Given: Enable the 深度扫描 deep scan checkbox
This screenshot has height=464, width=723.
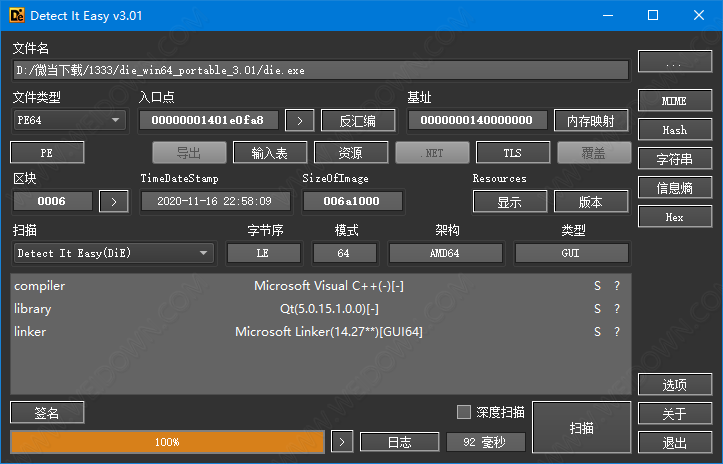Looking at the screenshot, I should [464, 412].
